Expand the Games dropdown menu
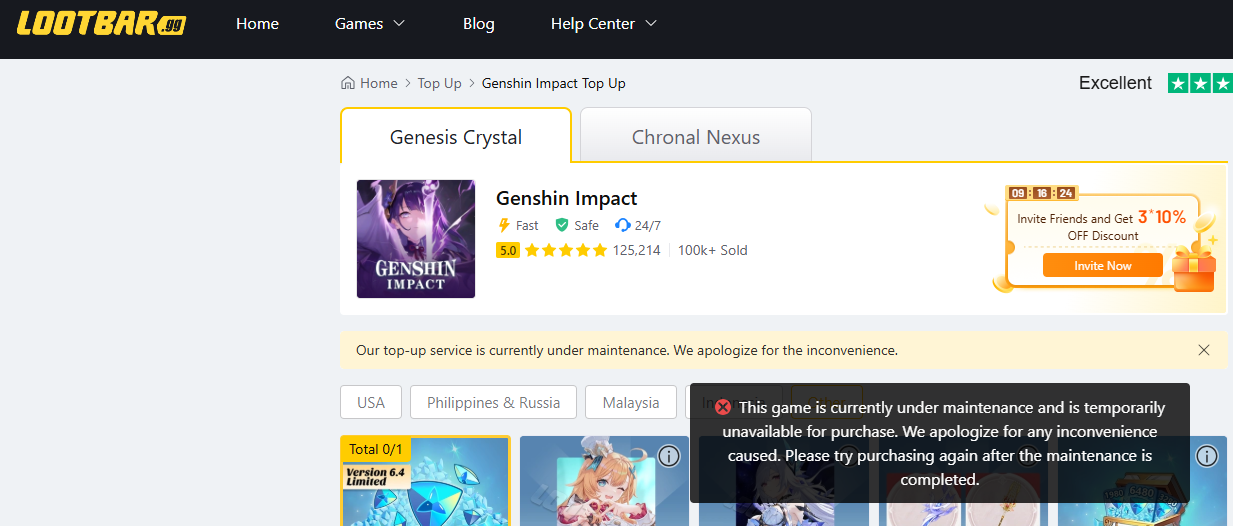The height and width of the screenshot is (526, 1233). tap(369, 24)
